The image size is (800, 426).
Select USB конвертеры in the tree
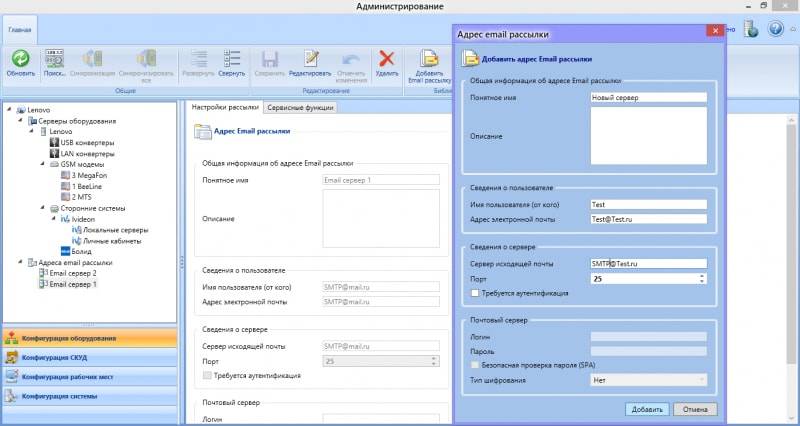(86, 143)
